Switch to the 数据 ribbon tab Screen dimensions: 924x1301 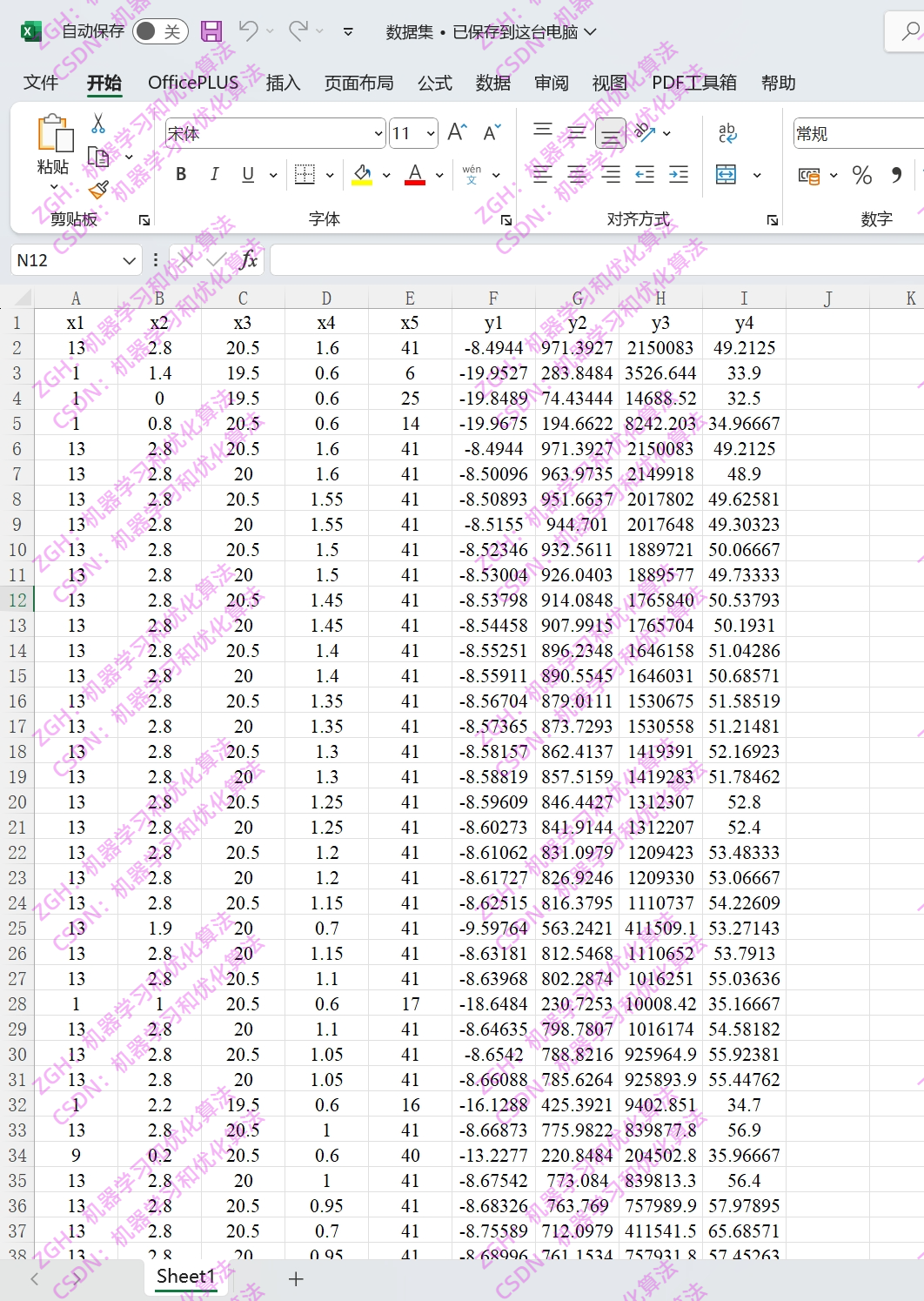(x=494, y=83)
